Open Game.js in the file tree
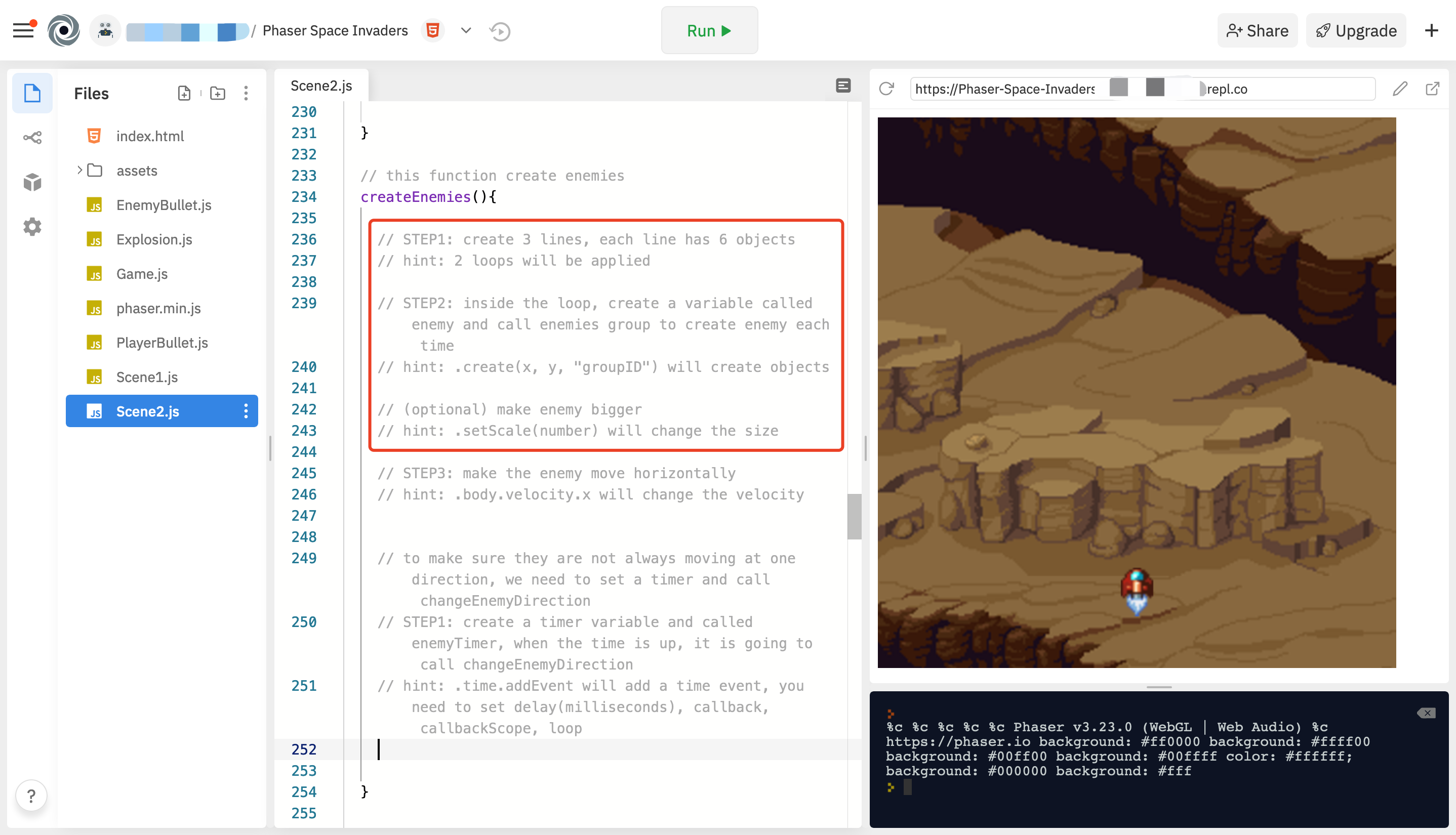The height and width of the screenshot is (835, 1456). click(x=142, y=274)
